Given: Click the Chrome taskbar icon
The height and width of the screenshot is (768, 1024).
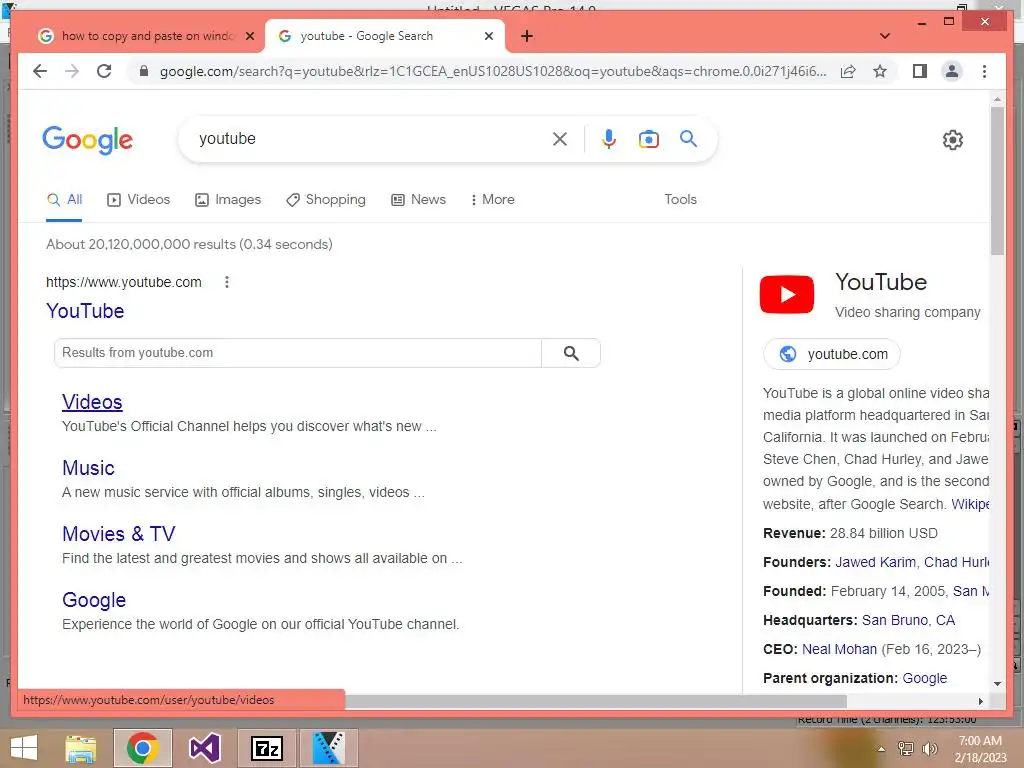Looking at the screenshot, I should coord(142,748).
